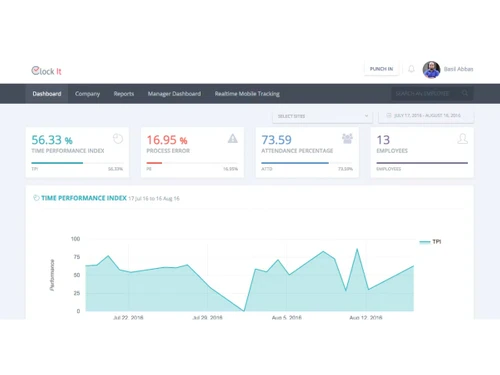Click the 16.95 % value
The height and width of the screenshot is (375, 500).
point(167,140)
